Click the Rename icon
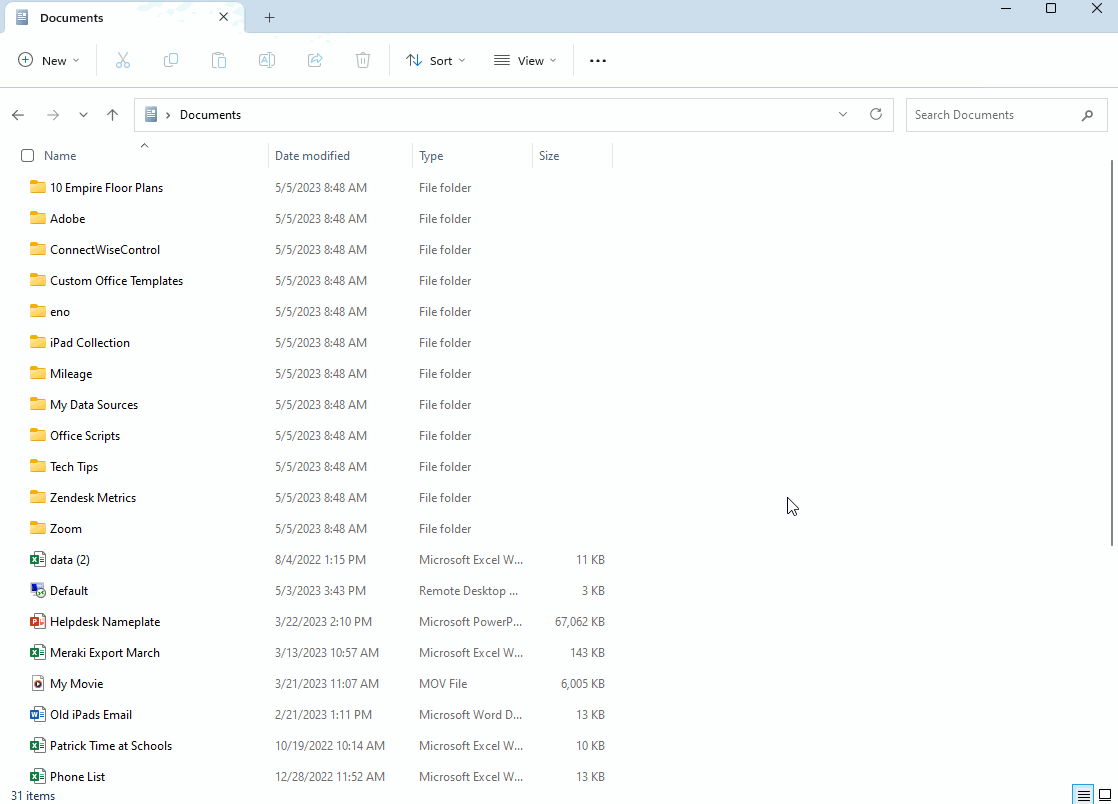 (267, 61)
